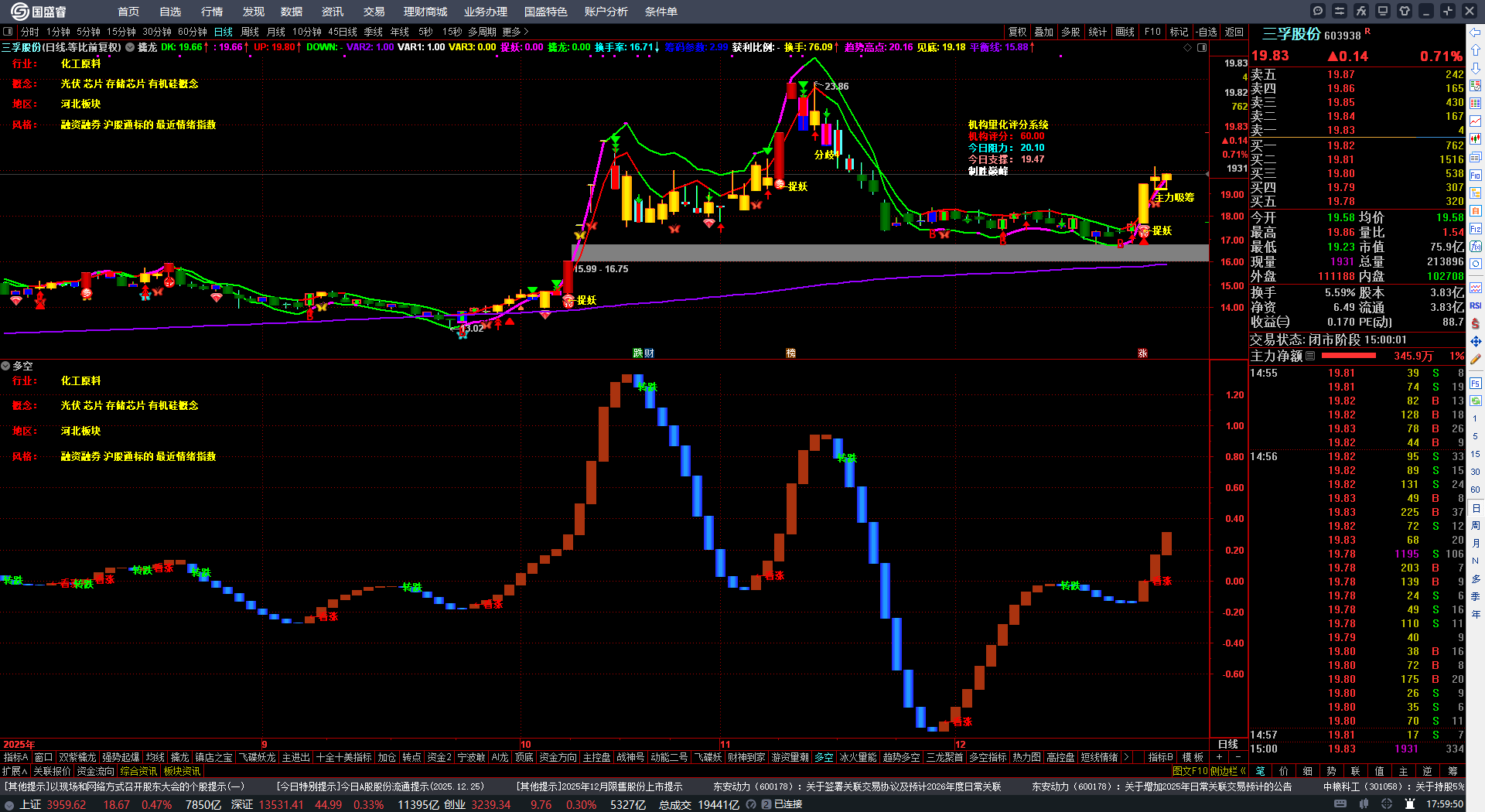Collapse the side panel with the « arrow
The height and width of the screenshot is (812, 1485).
point(1243,771)
